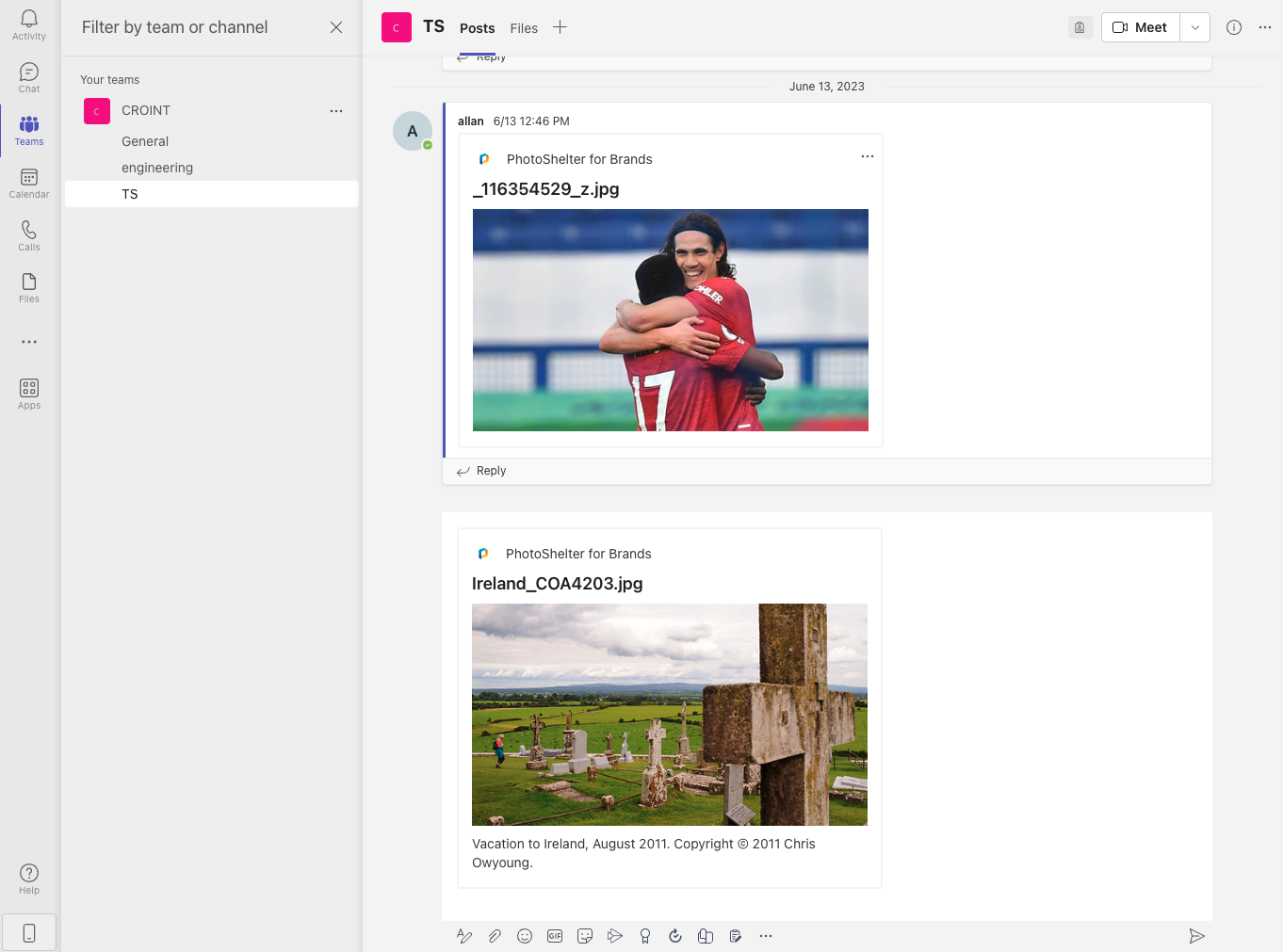1283x952 pixels.
Task: Click the CROINT team name
Action: click(x=146, y=110)
